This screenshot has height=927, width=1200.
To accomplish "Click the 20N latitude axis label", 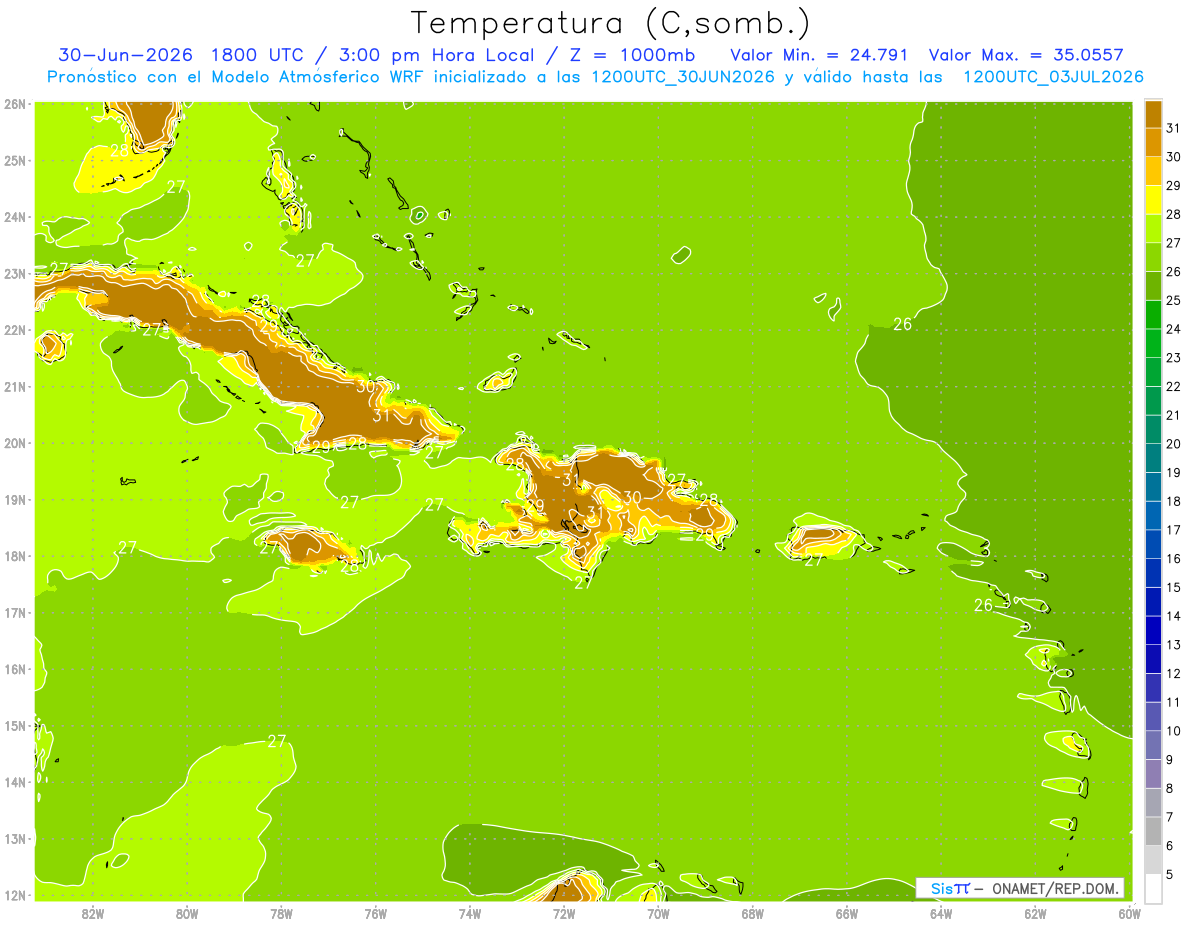I will click(x=15, y=443).
